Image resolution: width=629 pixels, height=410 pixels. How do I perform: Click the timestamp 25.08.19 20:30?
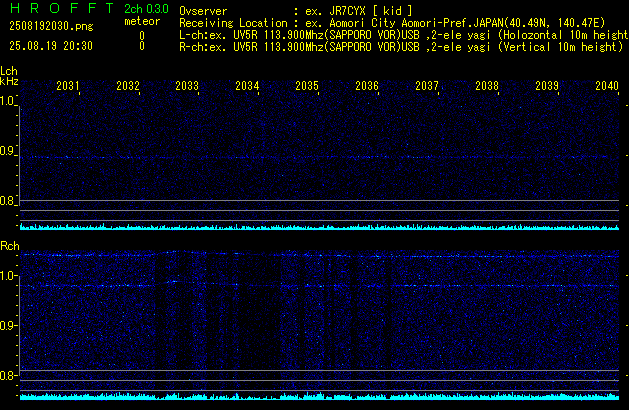[51, 46]
